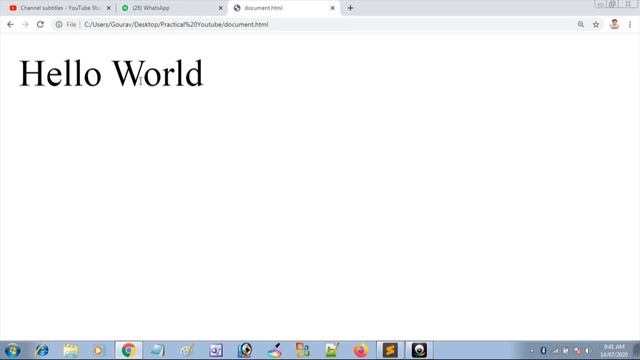640x360 pixels.
Task: Select the document.html tab
Action: [x=284, y=8]
